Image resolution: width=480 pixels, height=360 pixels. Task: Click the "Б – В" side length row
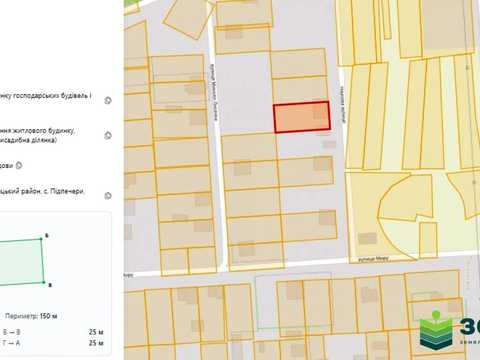tap(53, 332)
